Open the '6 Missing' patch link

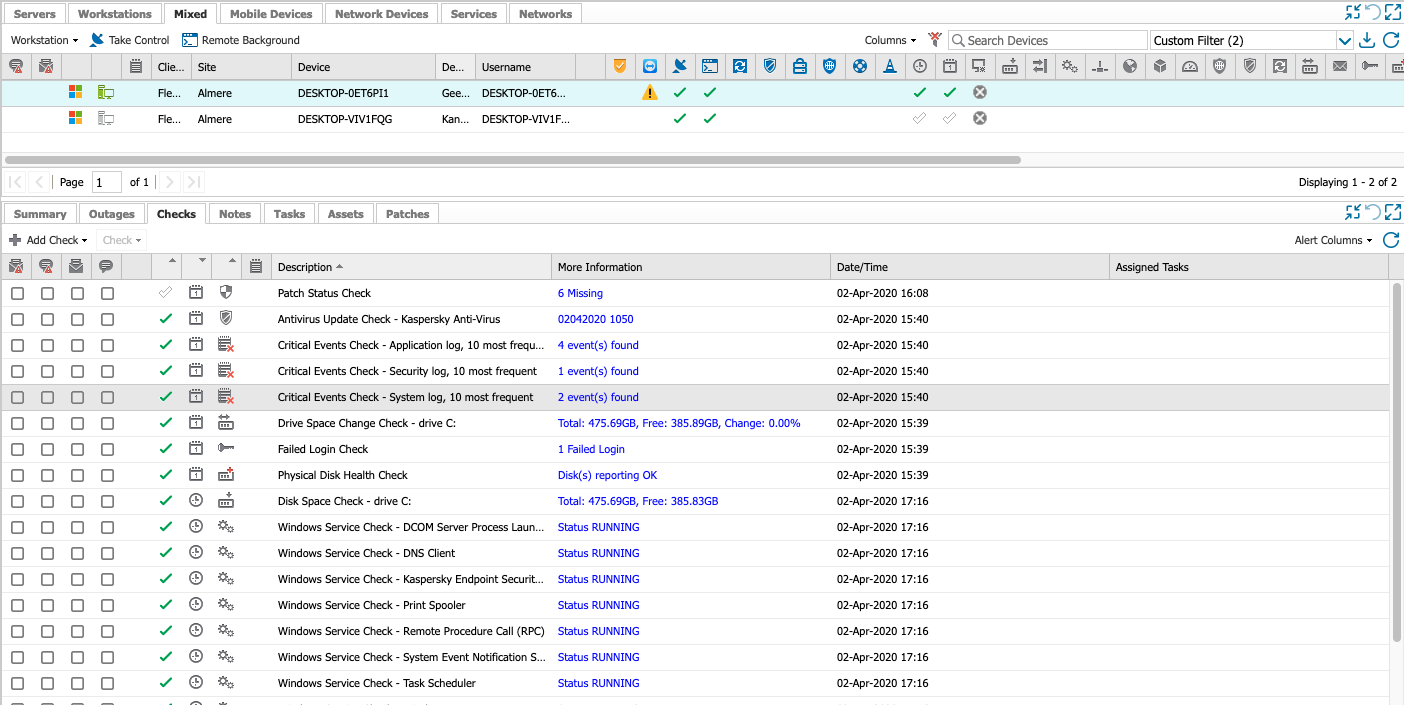click(x=580, y=294)
